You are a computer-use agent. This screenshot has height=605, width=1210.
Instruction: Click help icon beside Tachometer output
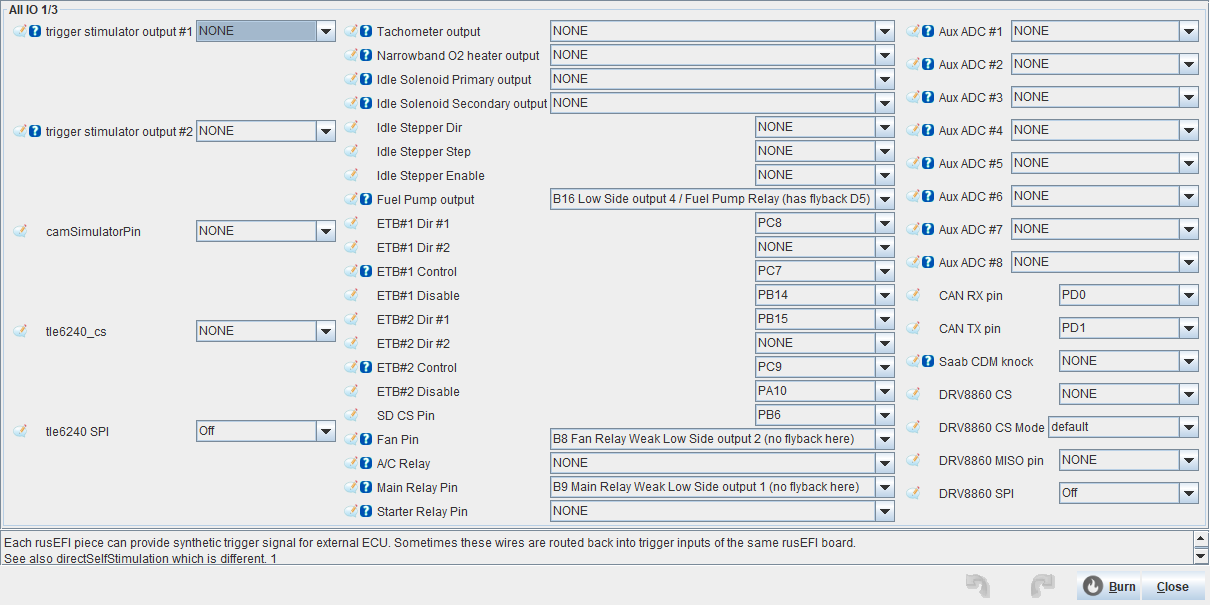coord(366,32)
